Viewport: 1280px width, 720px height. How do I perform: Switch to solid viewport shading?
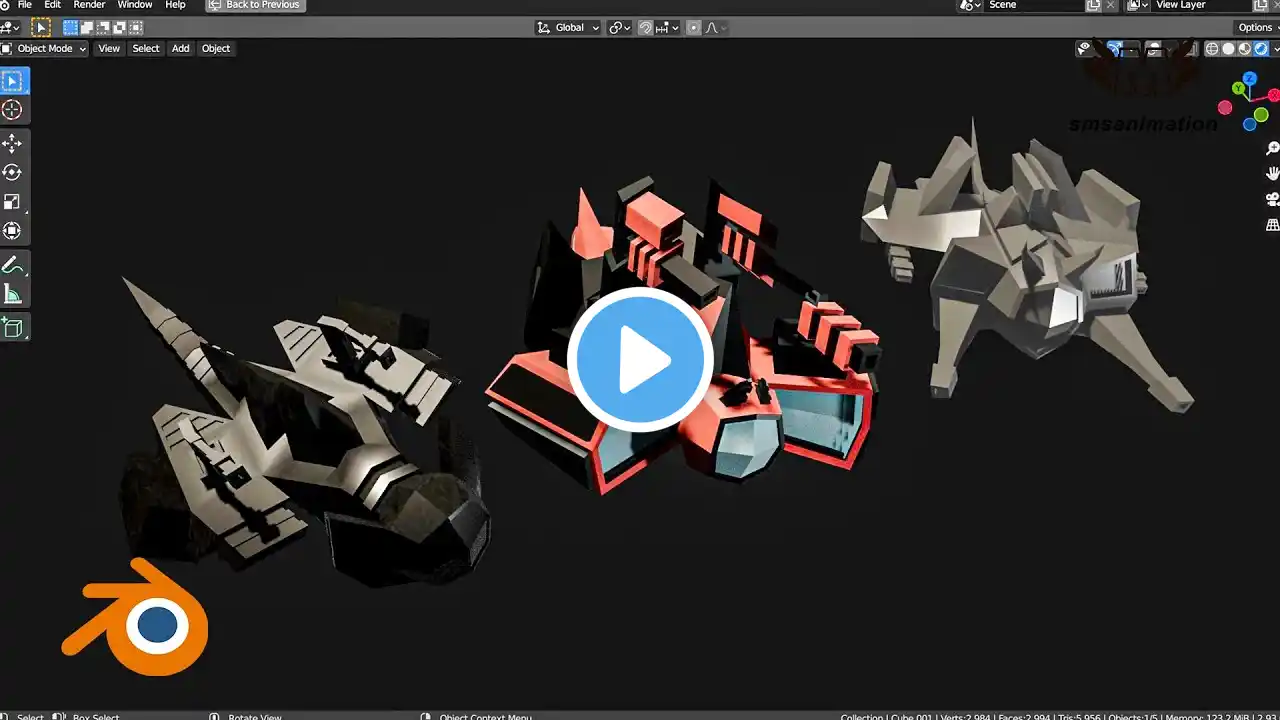tap(1229, 48)
